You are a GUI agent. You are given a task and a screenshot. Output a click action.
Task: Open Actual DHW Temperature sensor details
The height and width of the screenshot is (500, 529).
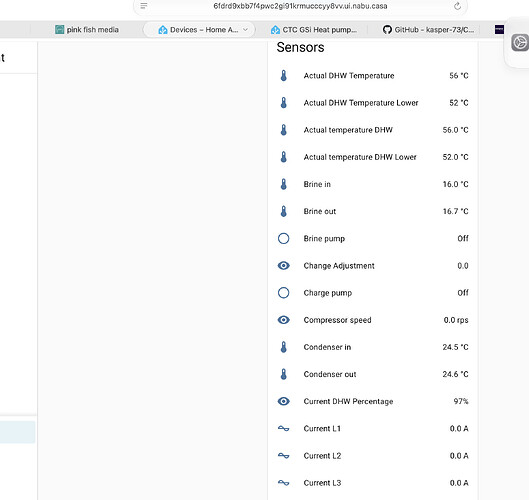click(x=373, y=76)
